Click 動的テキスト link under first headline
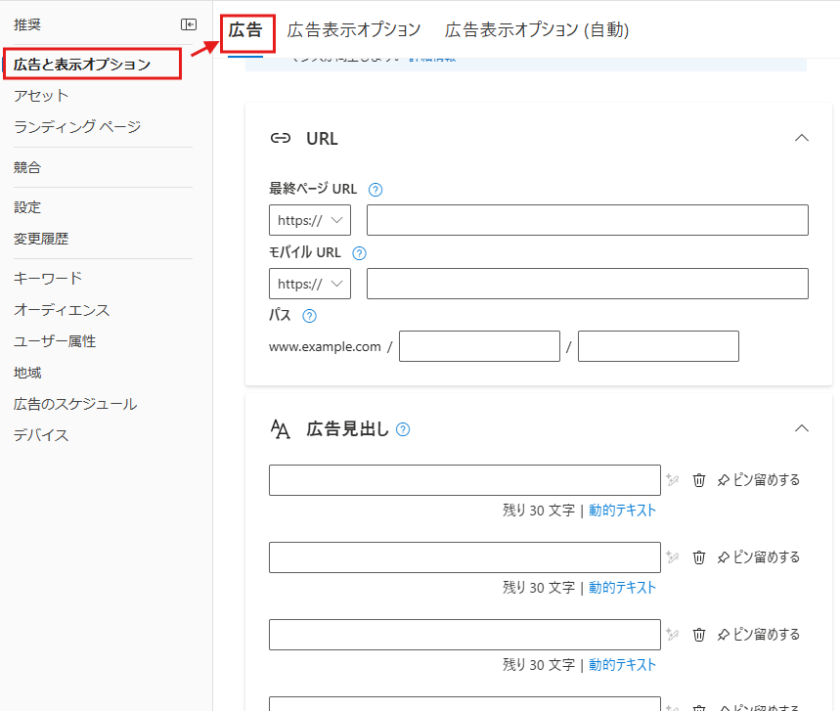The image size is (840, 711). 622,510
